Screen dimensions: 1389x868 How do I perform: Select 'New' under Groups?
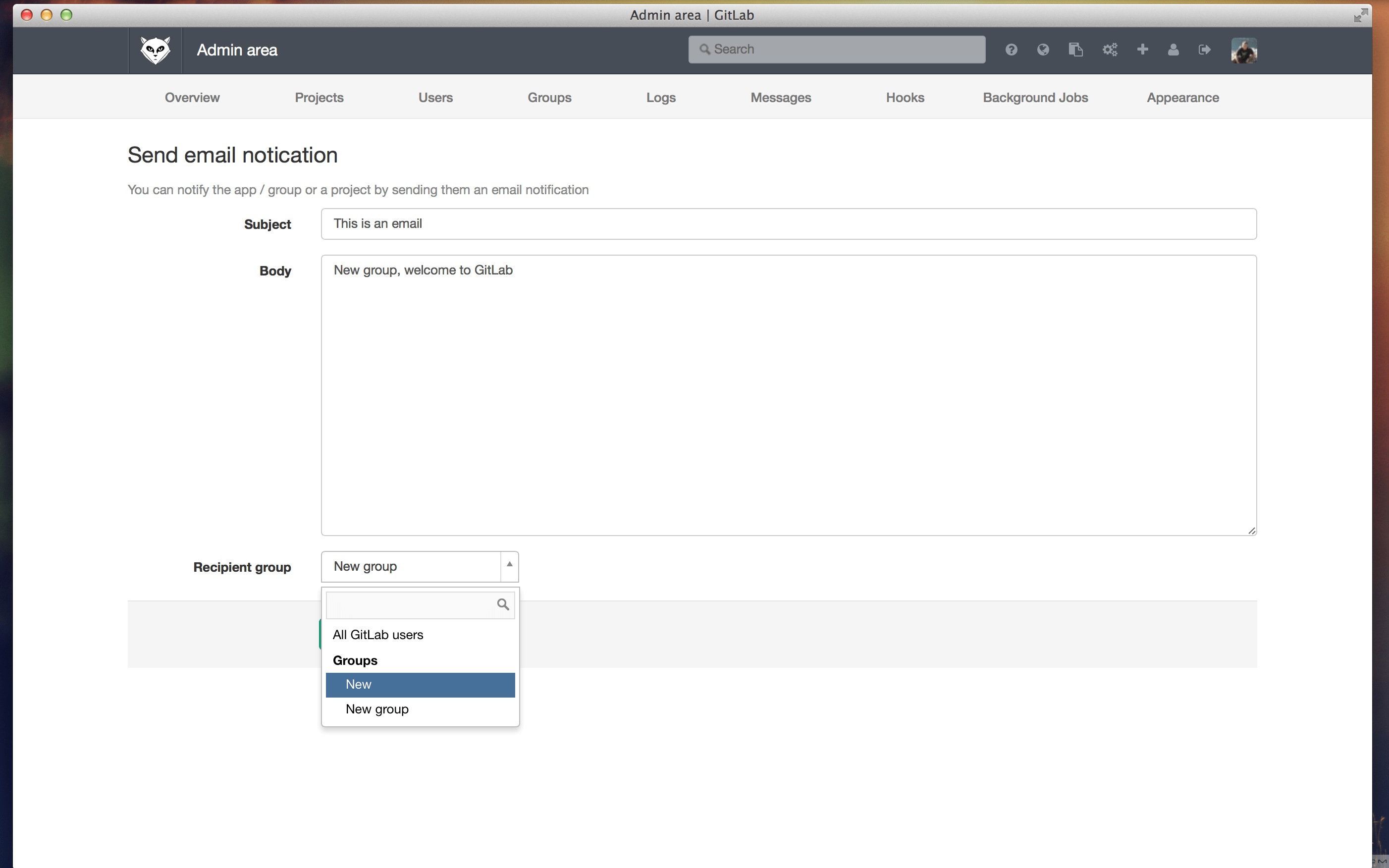(358, 684)
